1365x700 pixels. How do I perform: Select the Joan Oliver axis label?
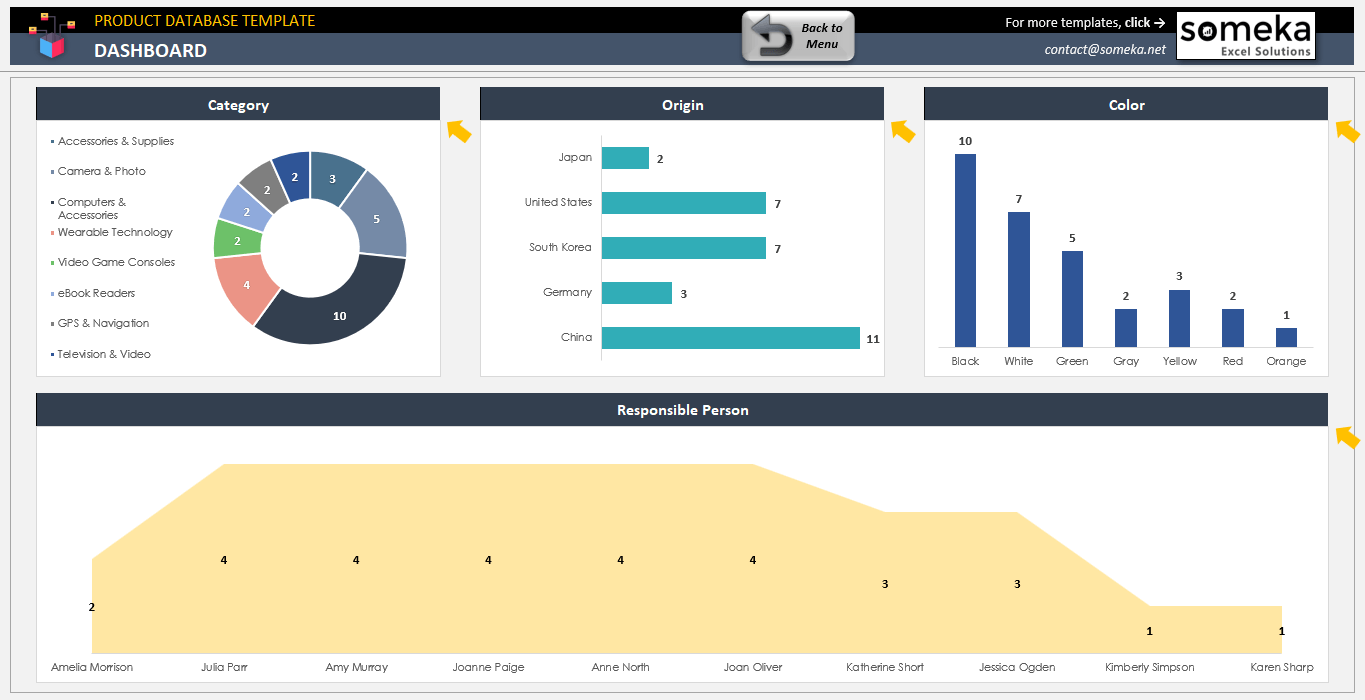tap(752, 667)
